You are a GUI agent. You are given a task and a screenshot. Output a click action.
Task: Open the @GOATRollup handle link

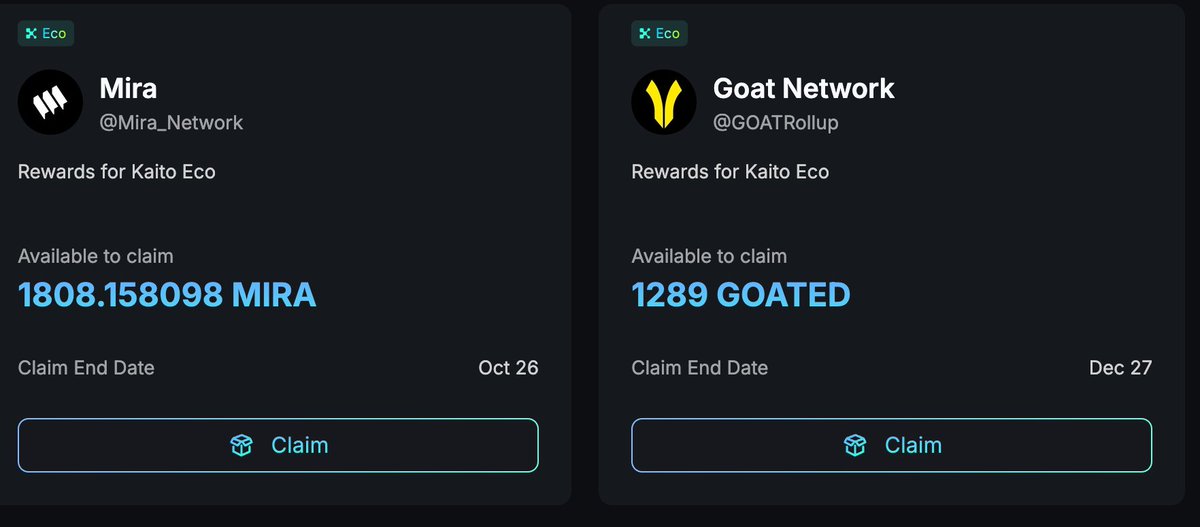point(775,123)
